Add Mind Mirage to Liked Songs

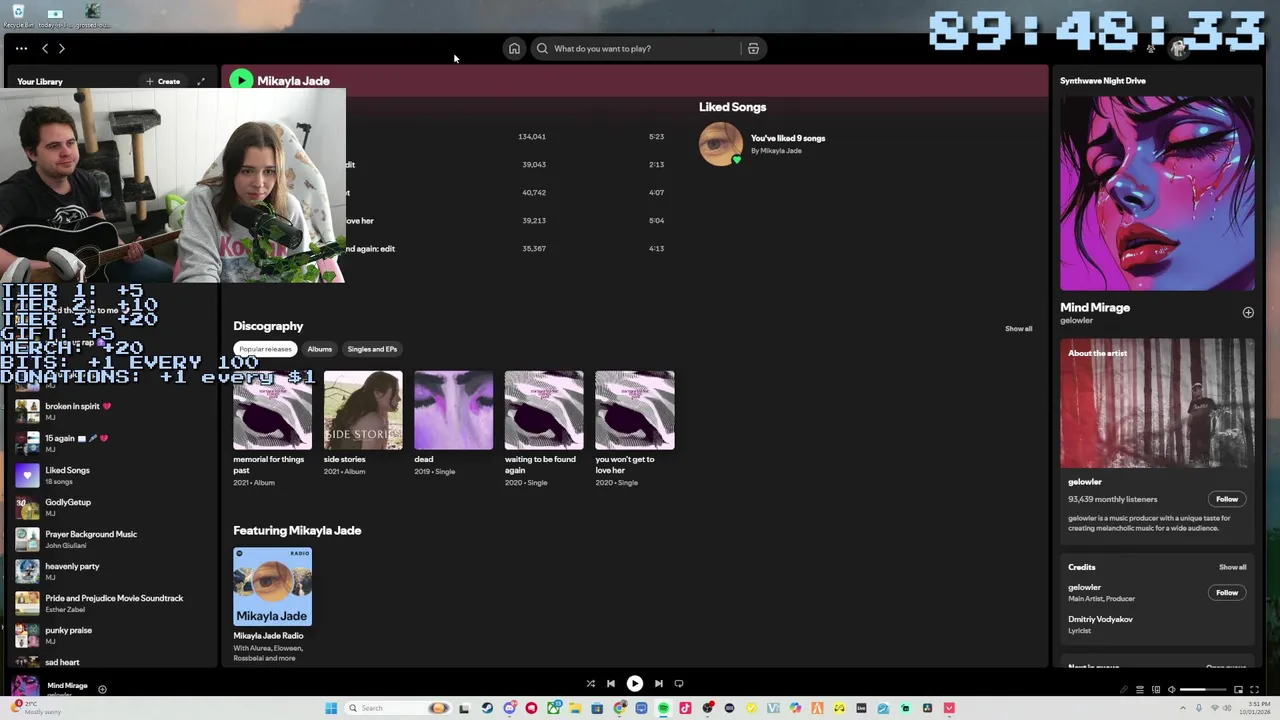[1248, 313]
